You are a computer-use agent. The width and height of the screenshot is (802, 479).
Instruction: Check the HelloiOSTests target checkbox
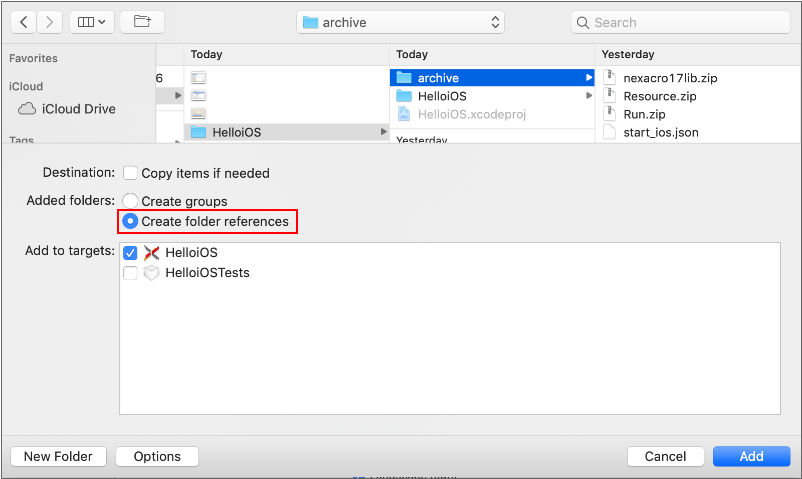(130, 272)
